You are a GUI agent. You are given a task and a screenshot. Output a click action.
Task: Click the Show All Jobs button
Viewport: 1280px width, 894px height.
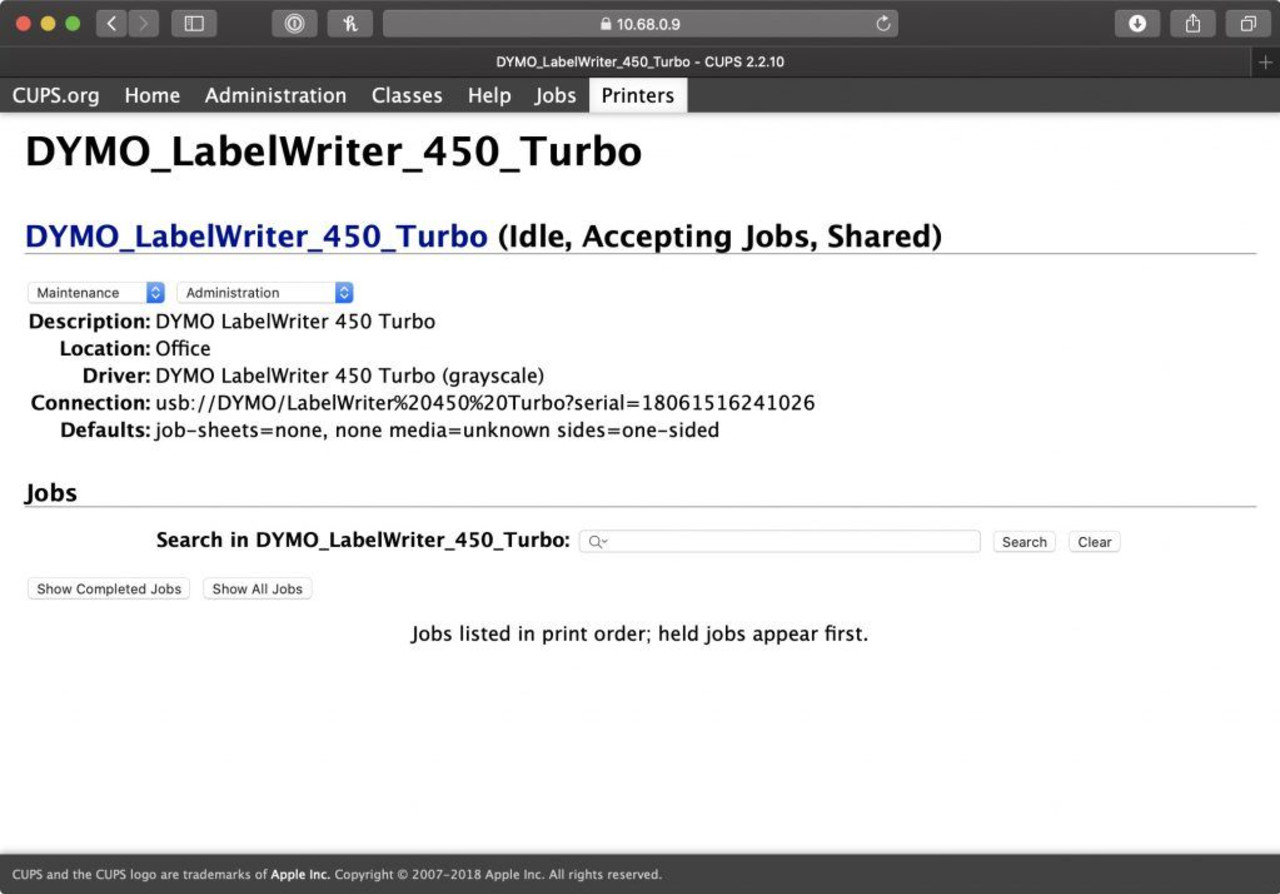tap(257, 589)
